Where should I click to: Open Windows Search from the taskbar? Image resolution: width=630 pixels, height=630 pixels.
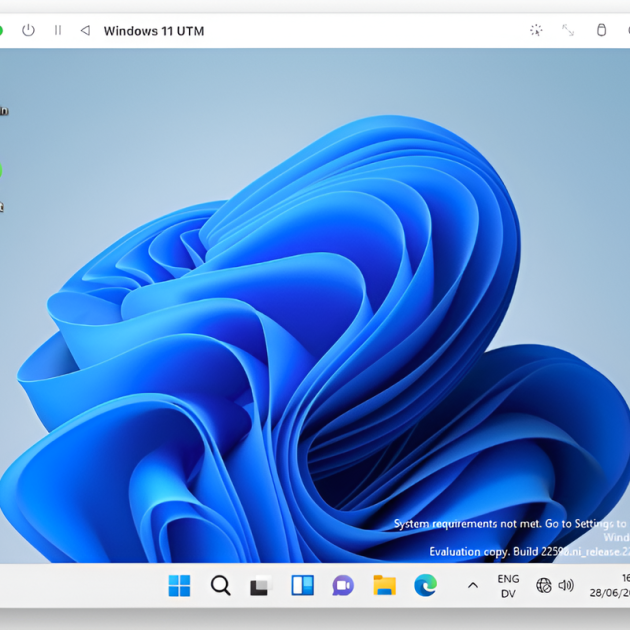(221, 586)
